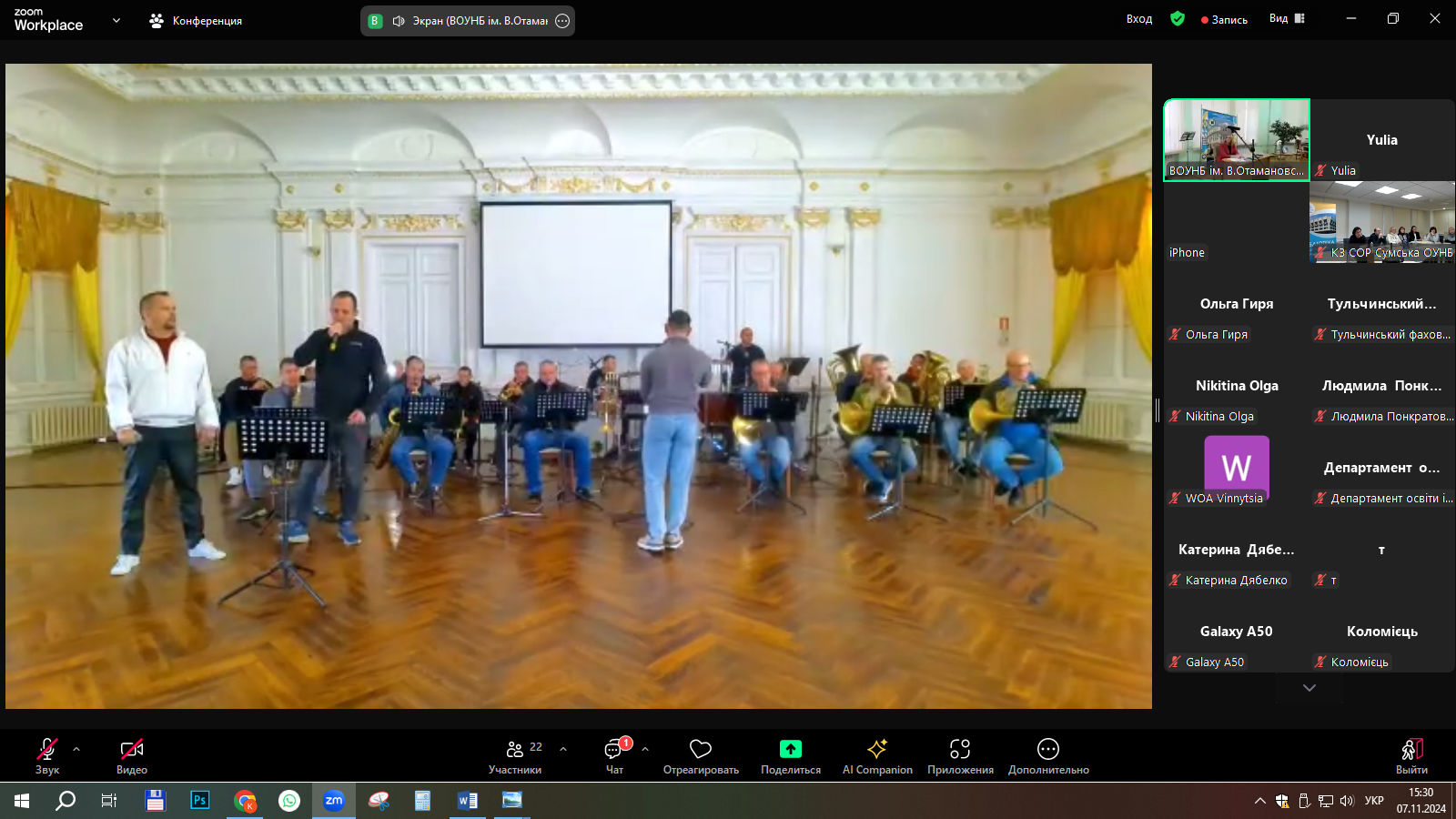Image resolution: width=1456 pixels, height=819 pixels.
Task: Expand the chat options arrow
Action: pos(645,750)
